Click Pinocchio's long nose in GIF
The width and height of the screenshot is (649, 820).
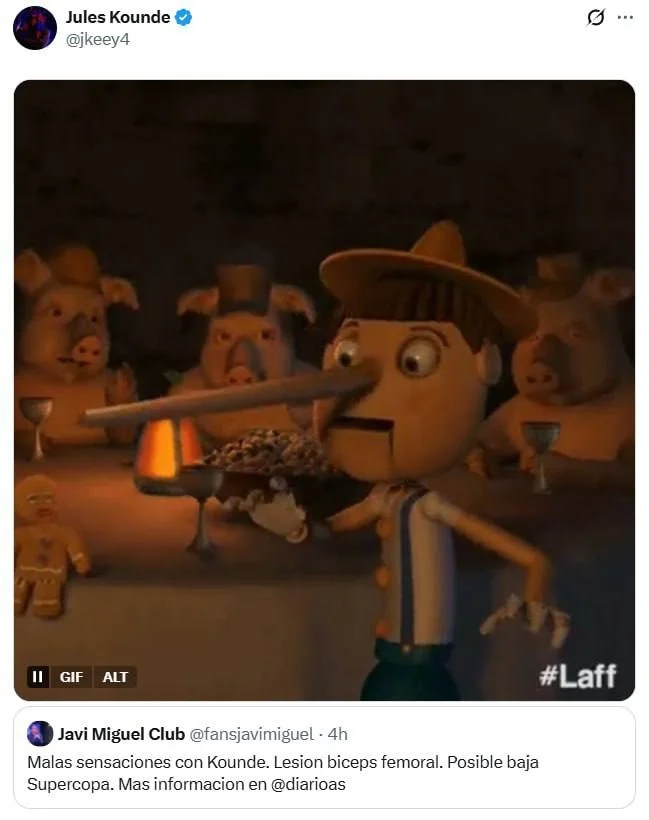[x=226, y=397]
